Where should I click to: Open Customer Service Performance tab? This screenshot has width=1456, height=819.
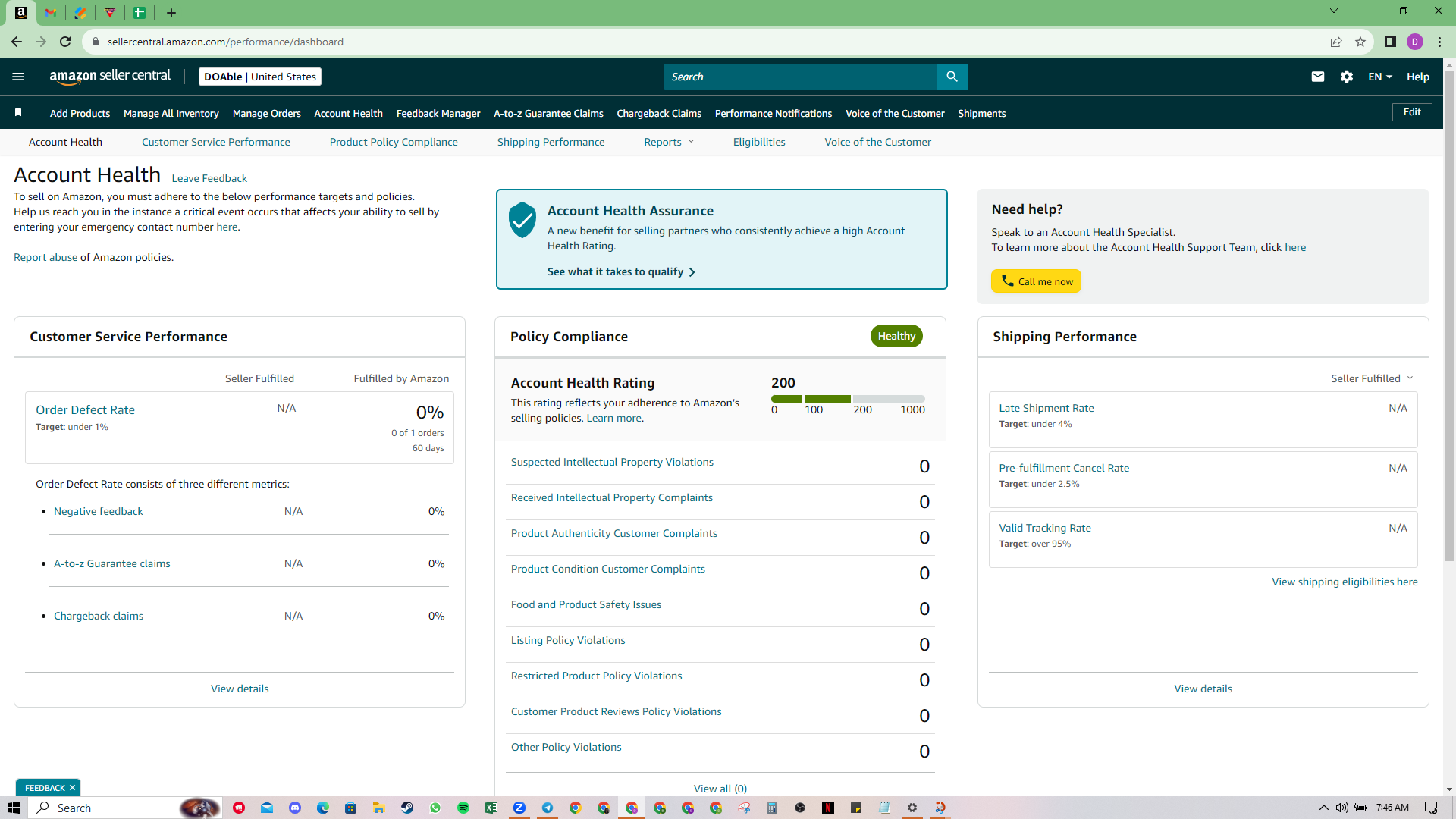click(215, 142)
